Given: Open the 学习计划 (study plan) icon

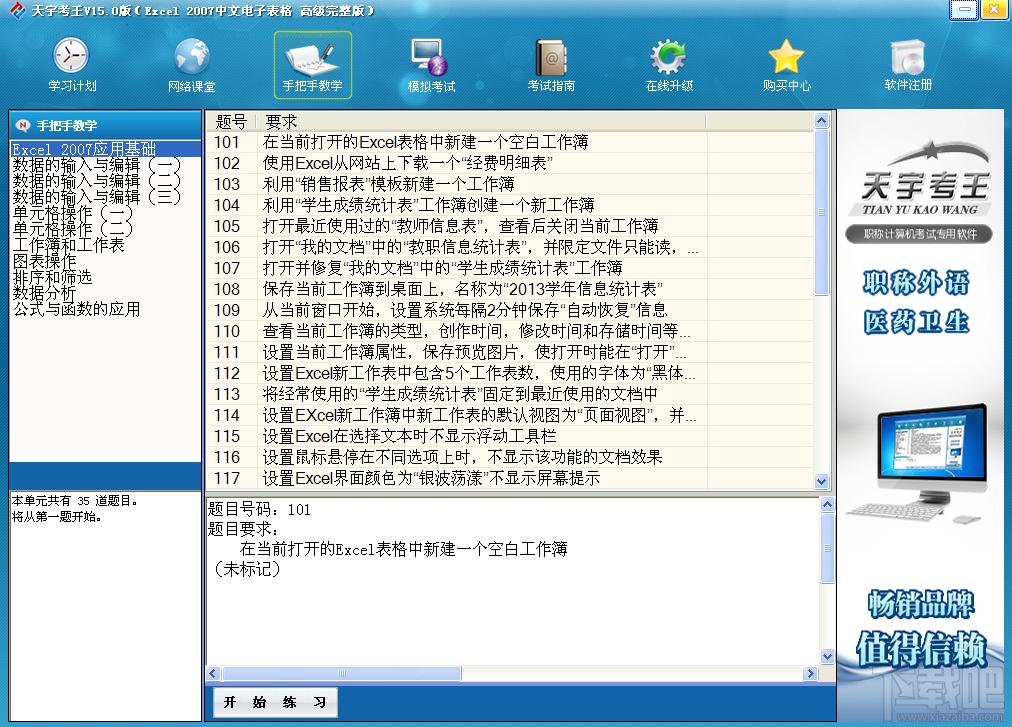Looking at the screenshot, I should (70, 60).
